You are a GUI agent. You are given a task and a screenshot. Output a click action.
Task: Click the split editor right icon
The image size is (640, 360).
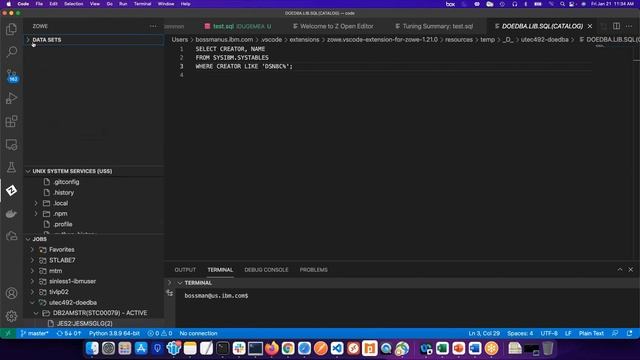click(x=616, y=26)
